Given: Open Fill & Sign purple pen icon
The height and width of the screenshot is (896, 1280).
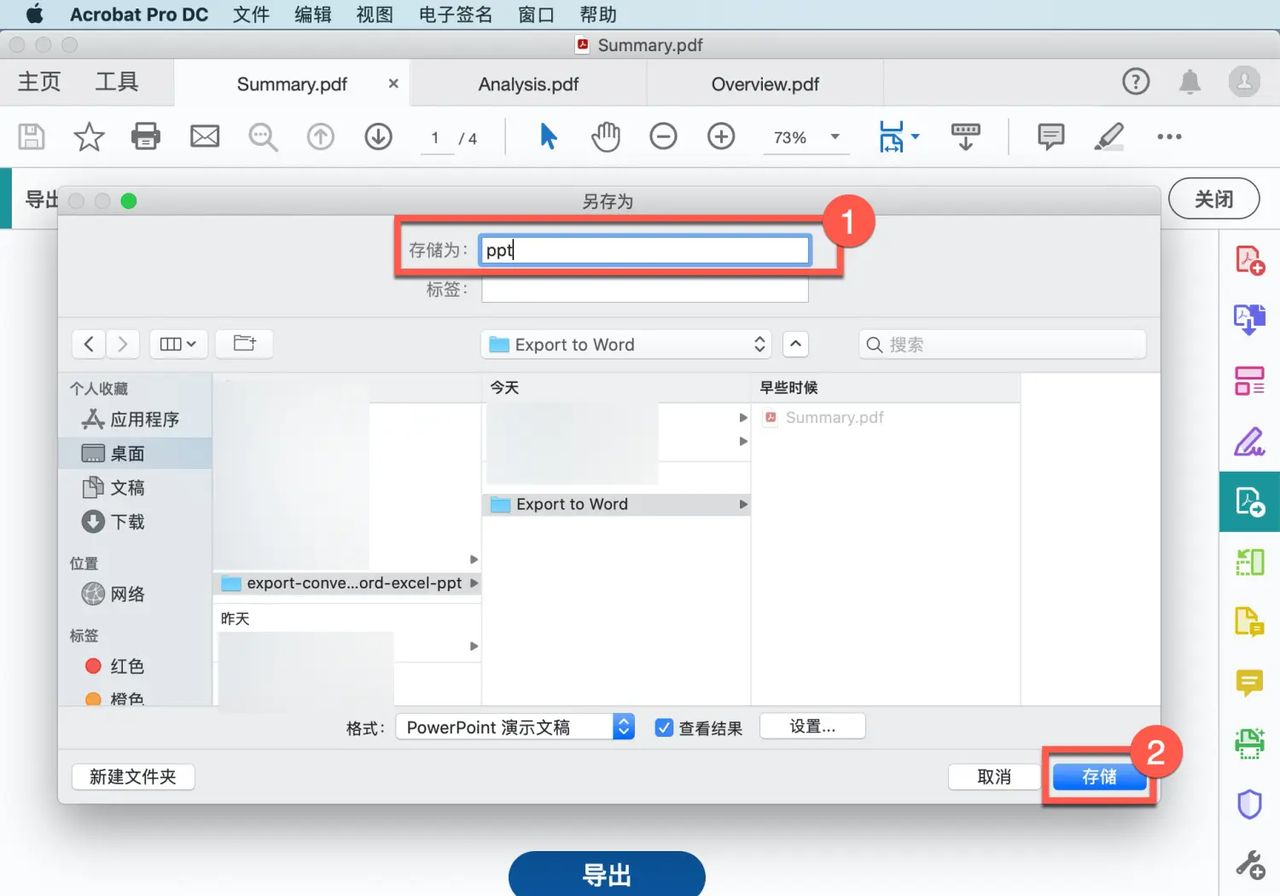Looking at the screenshot, I should click(1250, 440).
